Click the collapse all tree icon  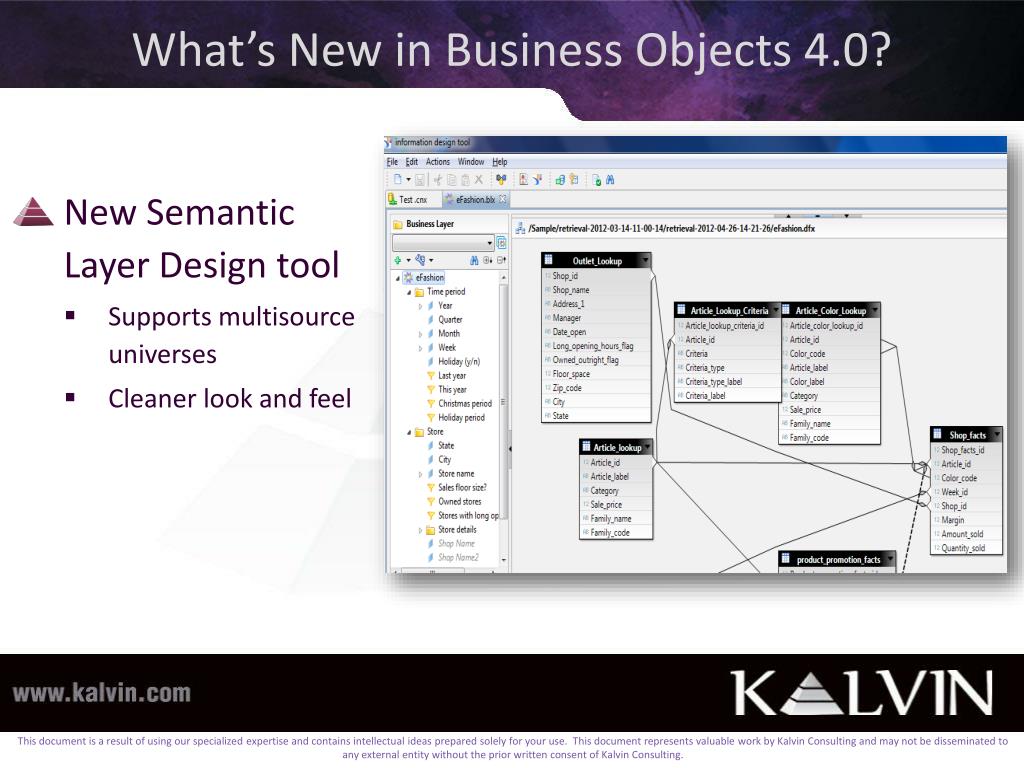coord(502,260)
